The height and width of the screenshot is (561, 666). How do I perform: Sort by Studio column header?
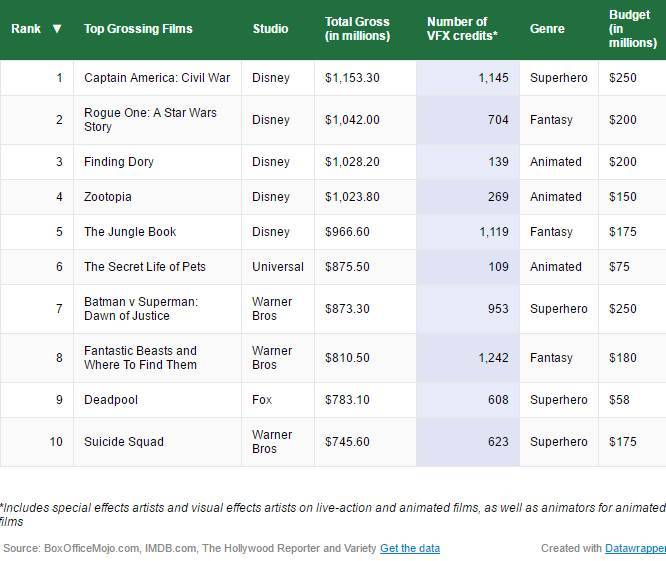tap(269, 29)
